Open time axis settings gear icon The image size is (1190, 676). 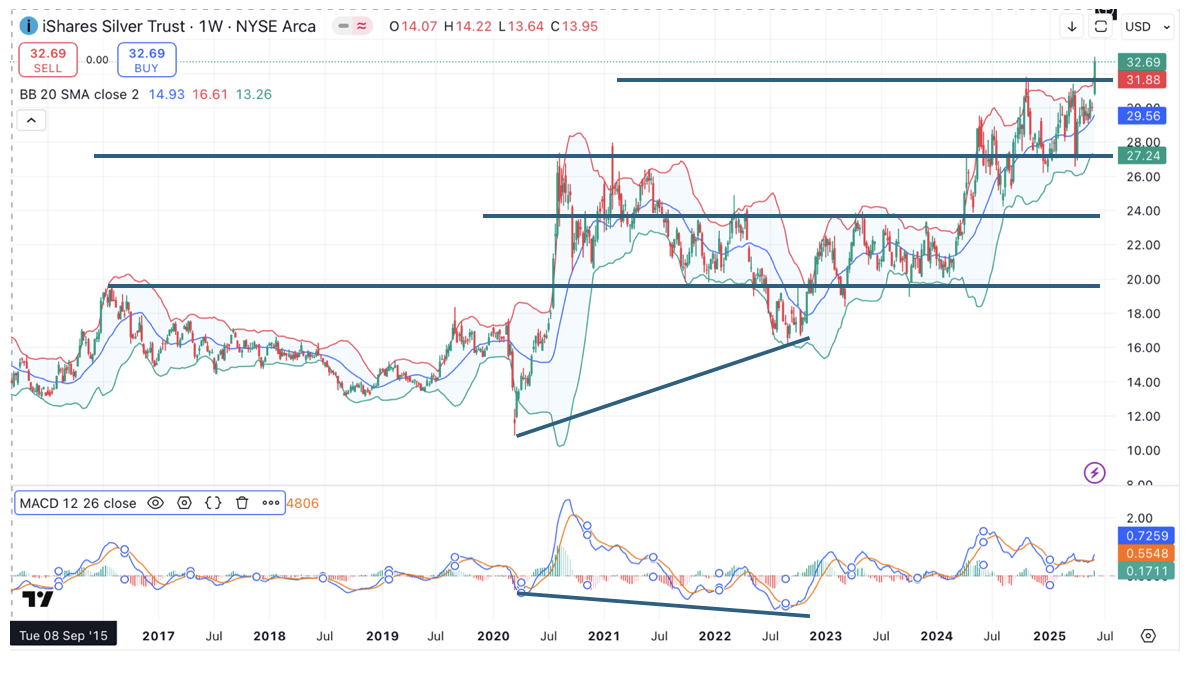[x=1147, y=636]
